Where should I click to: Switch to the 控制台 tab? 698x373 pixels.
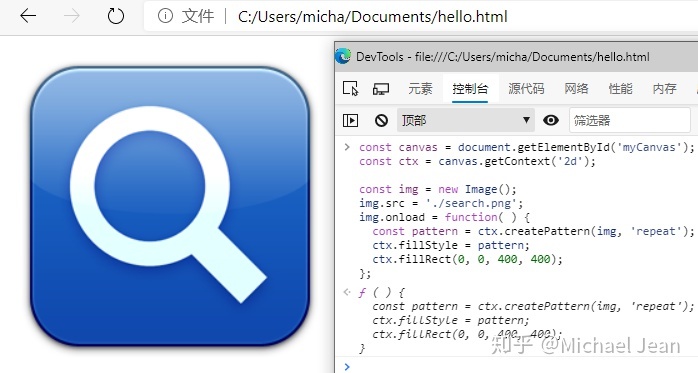[470, 89]
